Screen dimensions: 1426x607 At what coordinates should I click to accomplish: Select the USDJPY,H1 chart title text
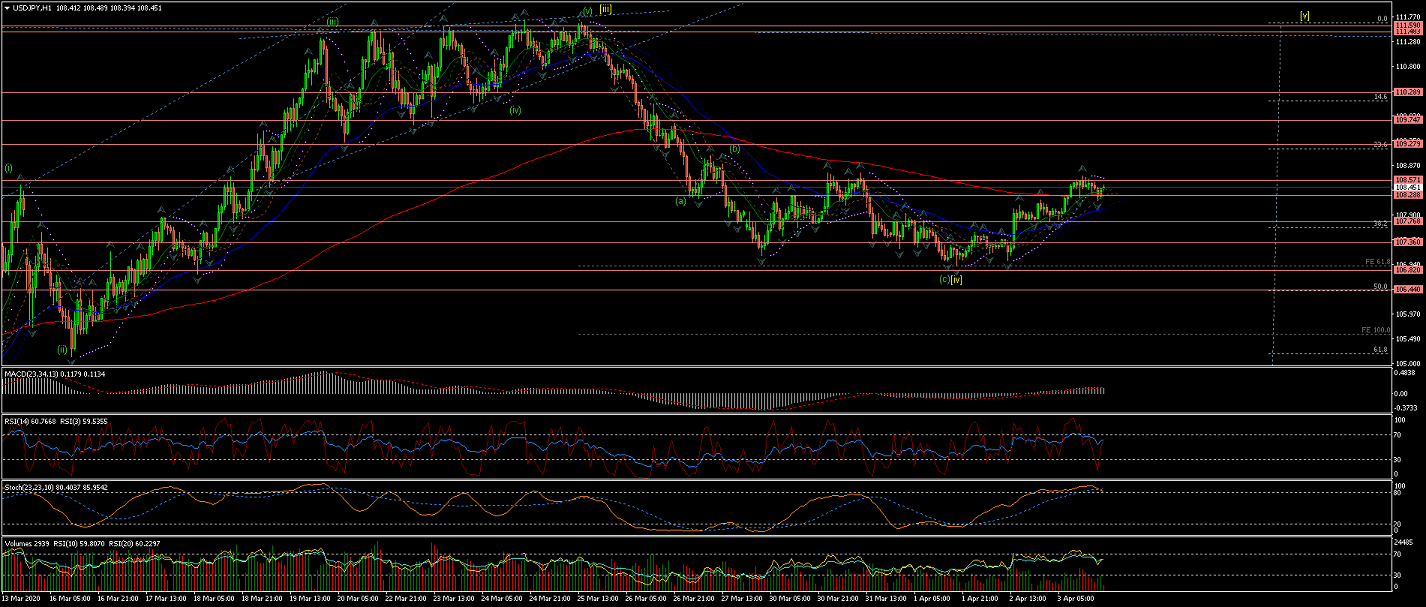32,8
